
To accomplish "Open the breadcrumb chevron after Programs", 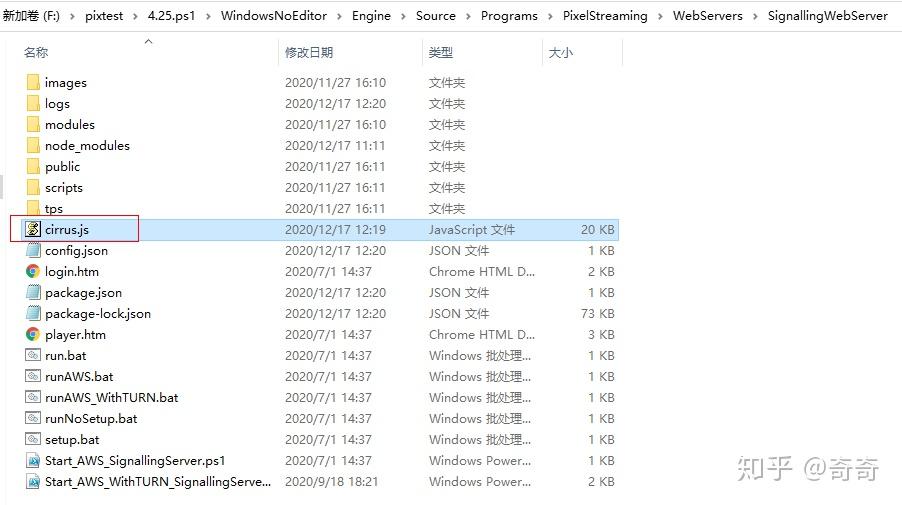I will click(551, 16).
